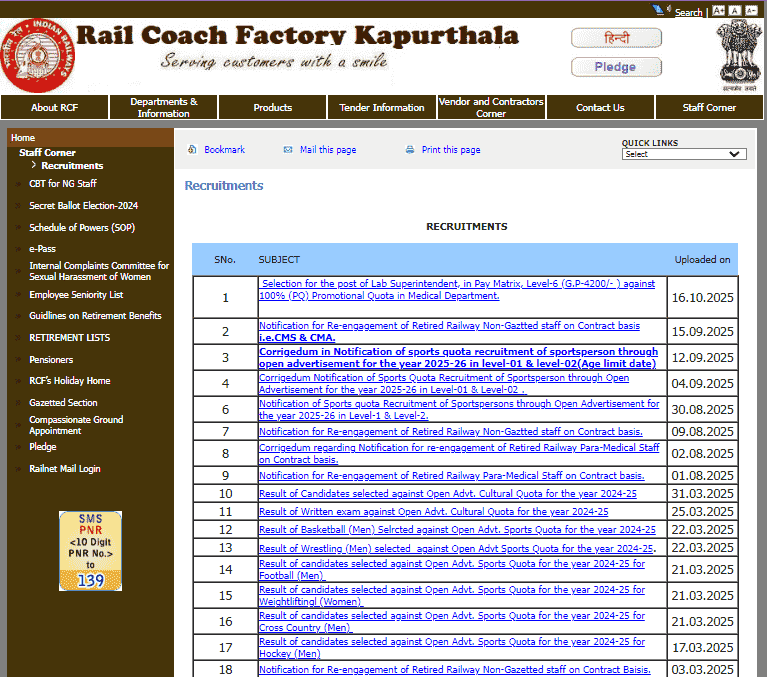The height and width of the screenshot is (677, 767).
Task: Open Cross Country (Men) result link
Action: point(451,621)
